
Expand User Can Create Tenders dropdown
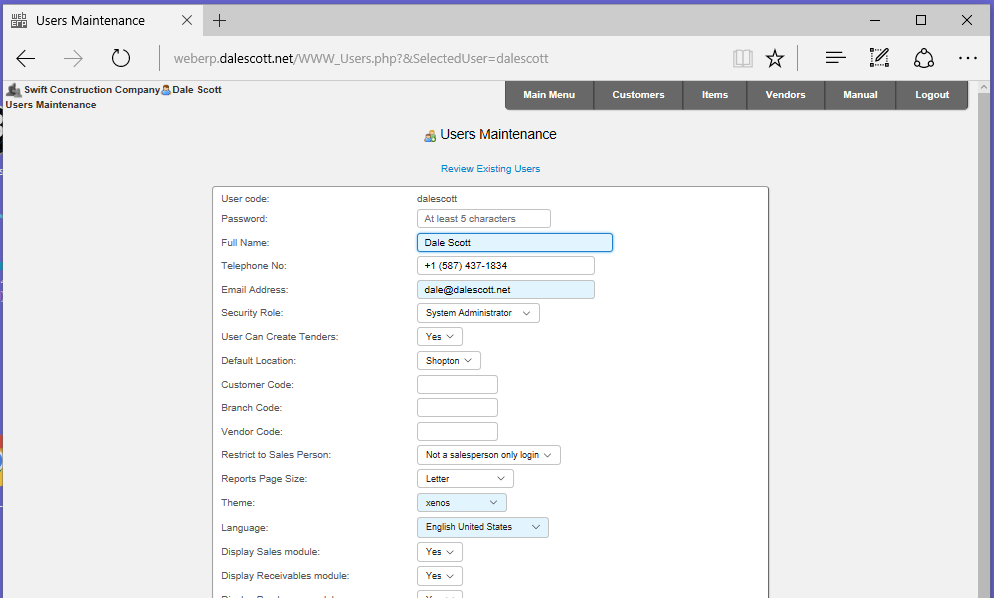point(440,337)
